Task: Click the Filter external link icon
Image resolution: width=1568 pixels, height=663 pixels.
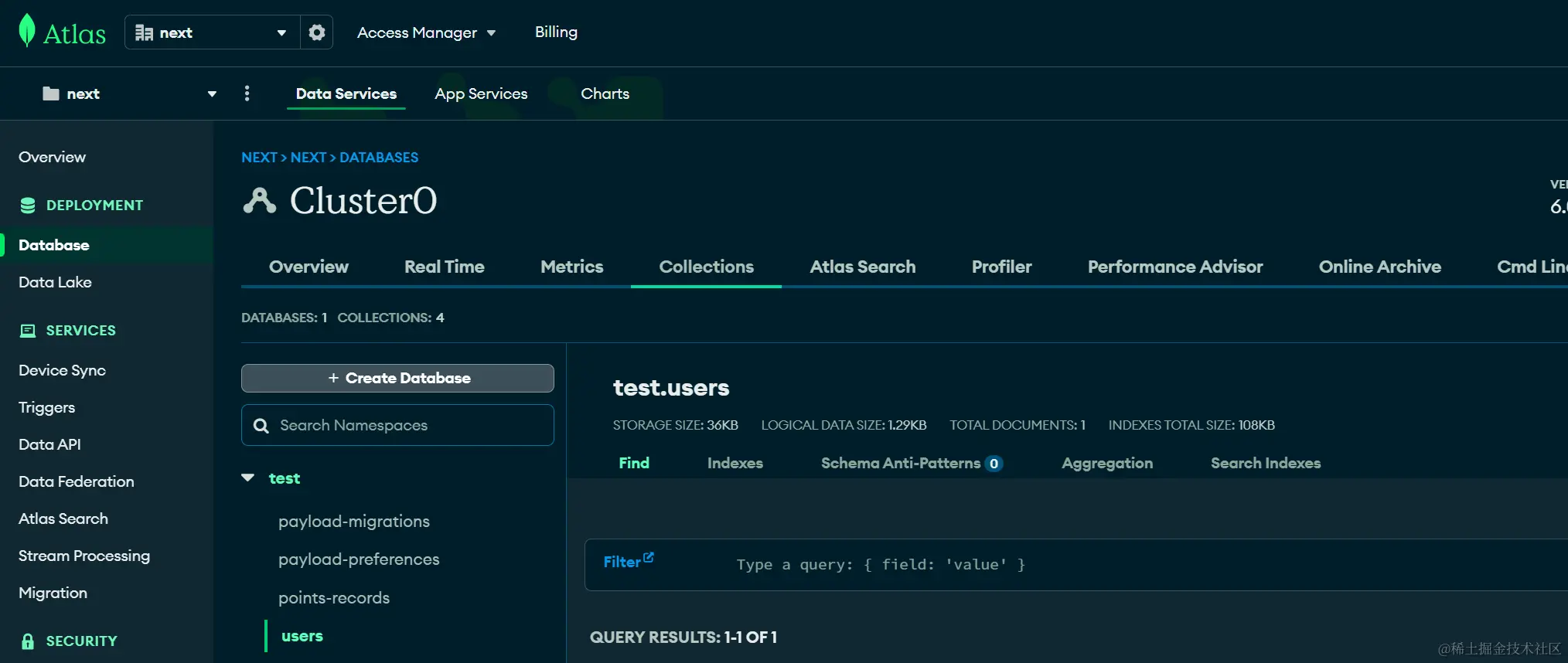Action: (x=648, y=557)
